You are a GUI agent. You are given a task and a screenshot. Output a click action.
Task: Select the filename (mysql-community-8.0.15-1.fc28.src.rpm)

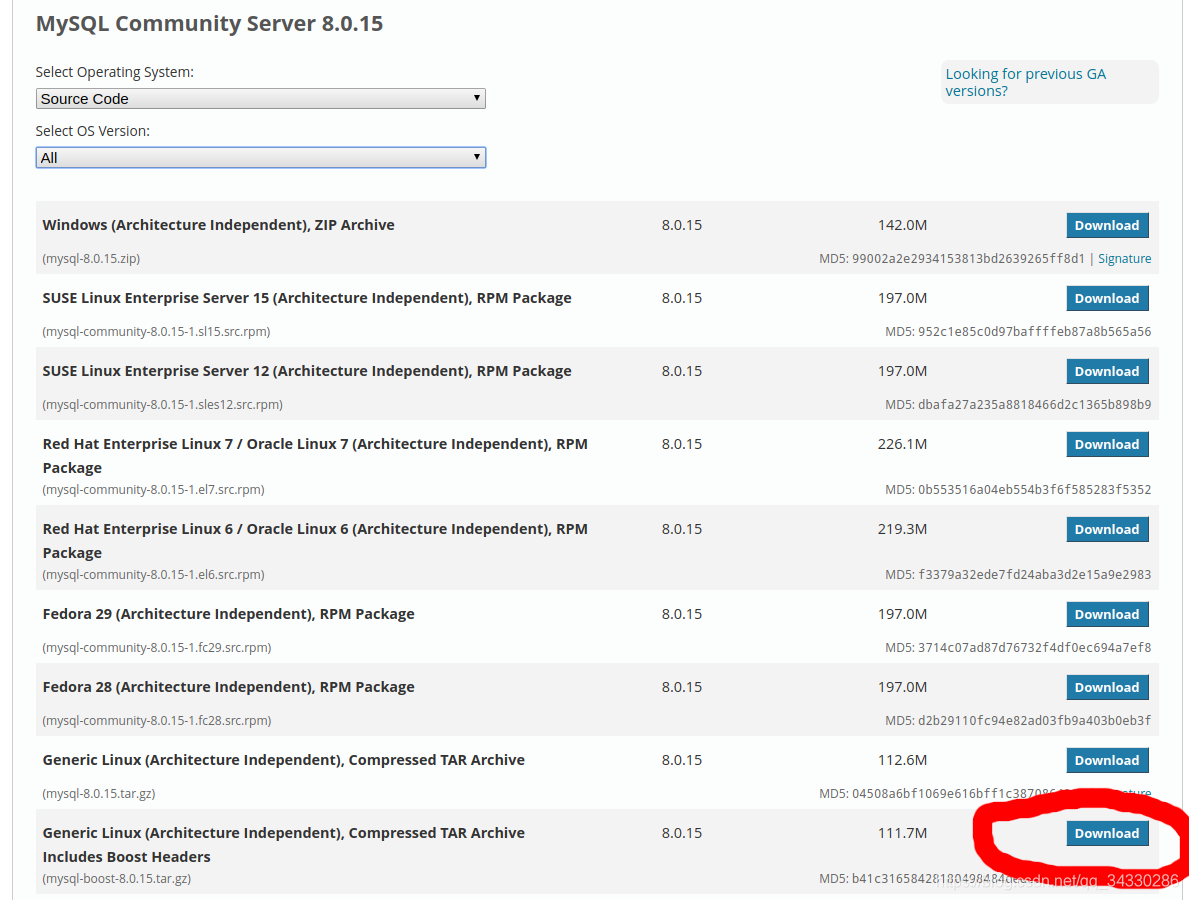(157, 720)
